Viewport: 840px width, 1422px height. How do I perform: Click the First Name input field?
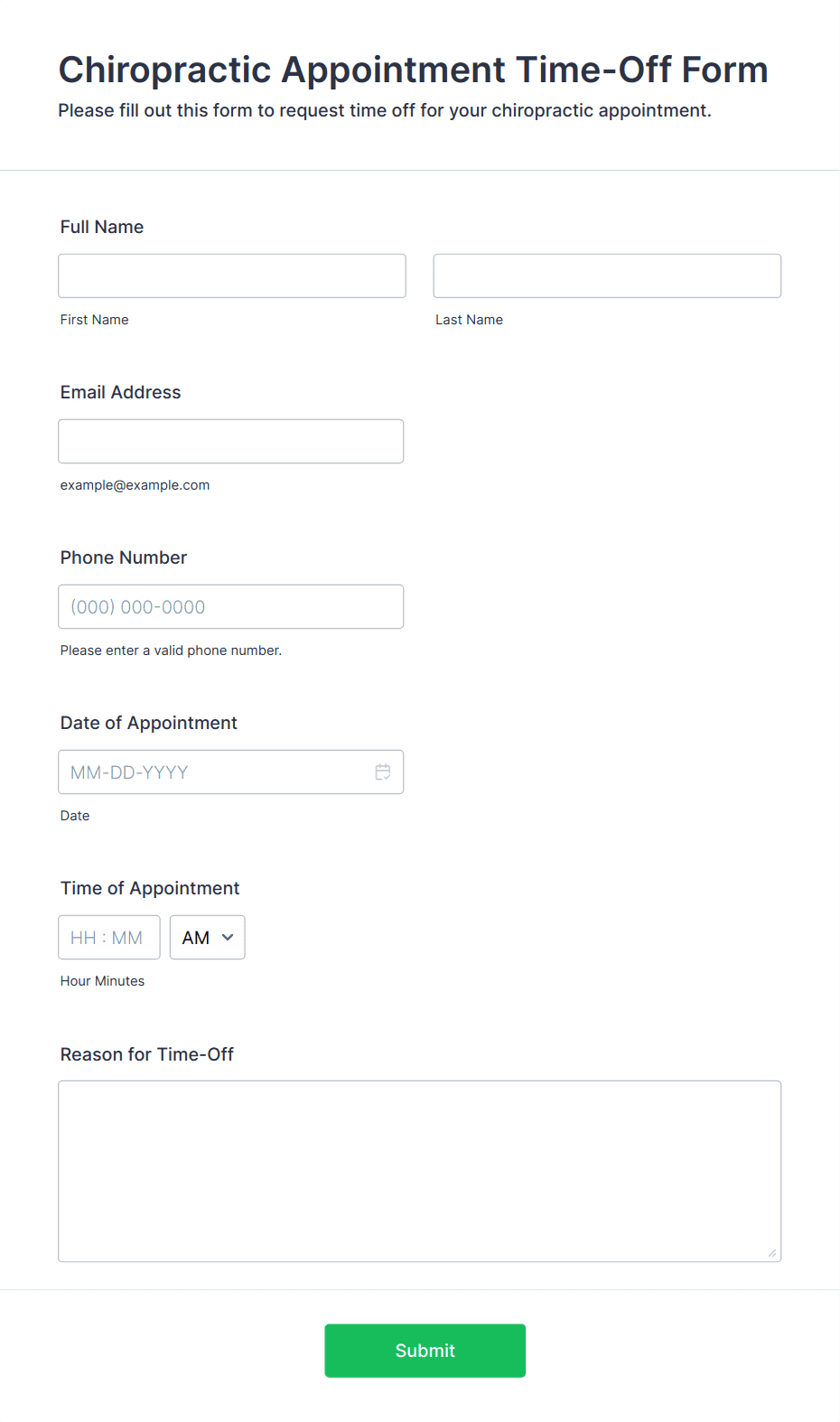pos(232,276)
